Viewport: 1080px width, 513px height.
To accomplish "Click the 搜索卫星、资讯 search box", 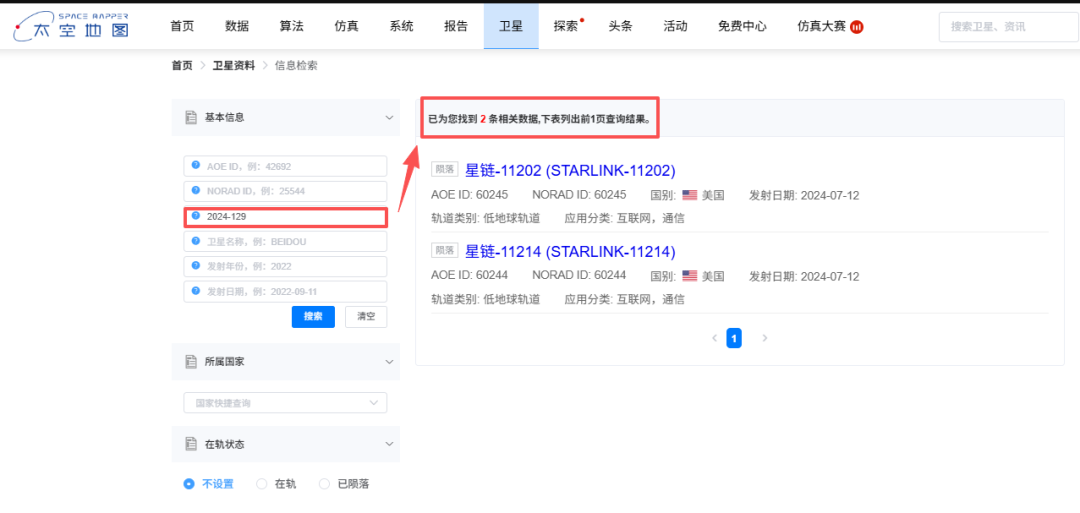I will point(1006,27).
